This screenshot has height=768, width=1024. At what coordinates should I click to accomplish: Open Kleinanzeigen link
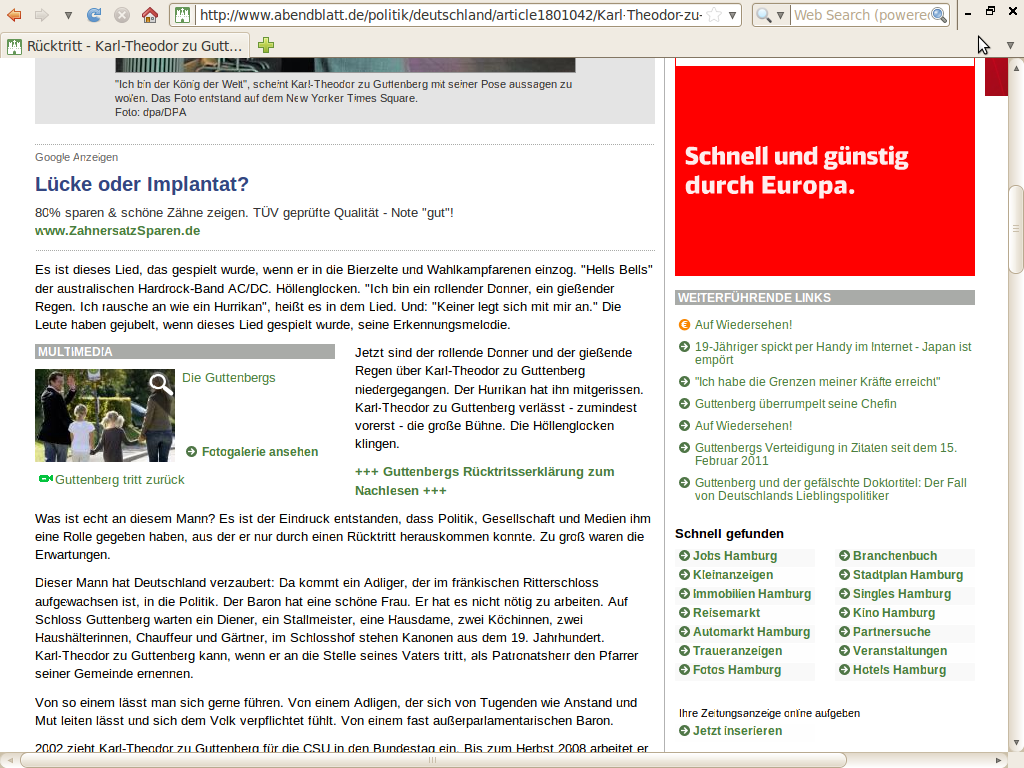coord(733,575)
